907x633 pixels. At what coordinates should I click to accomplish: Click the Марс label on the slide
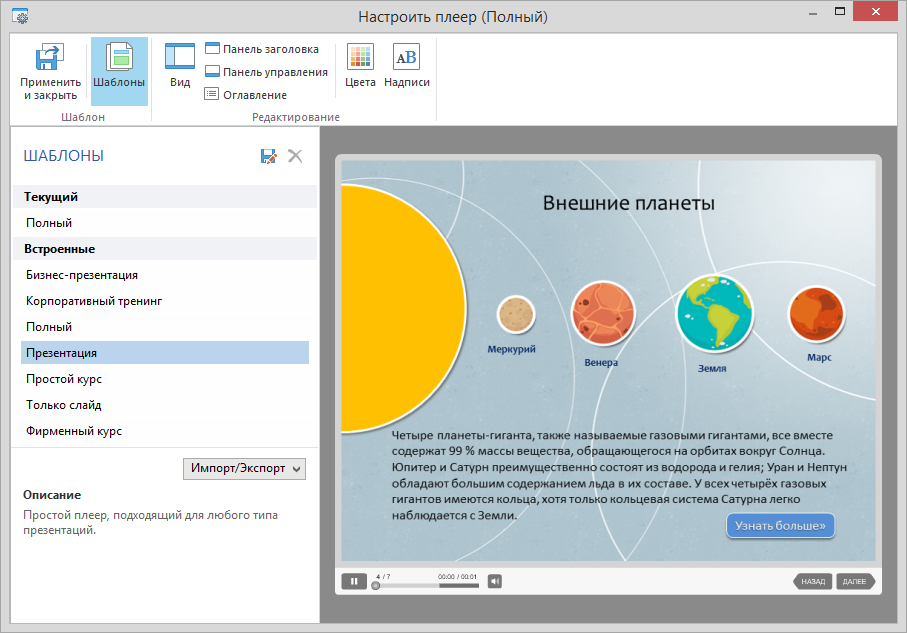(x=819, y=358)
